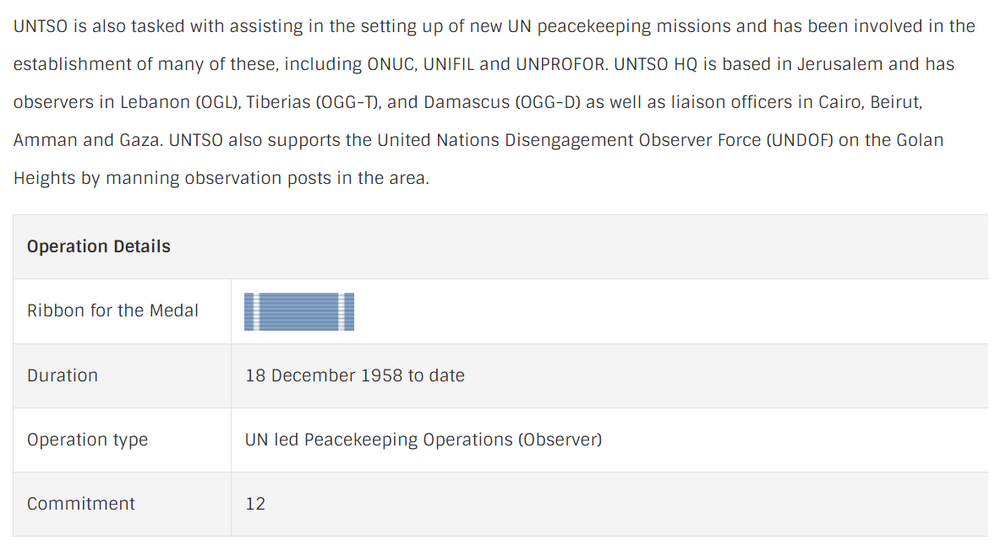Click the word Heights in last line
This screenshot has width=1000, height=551.
click(x=43, y=179)
